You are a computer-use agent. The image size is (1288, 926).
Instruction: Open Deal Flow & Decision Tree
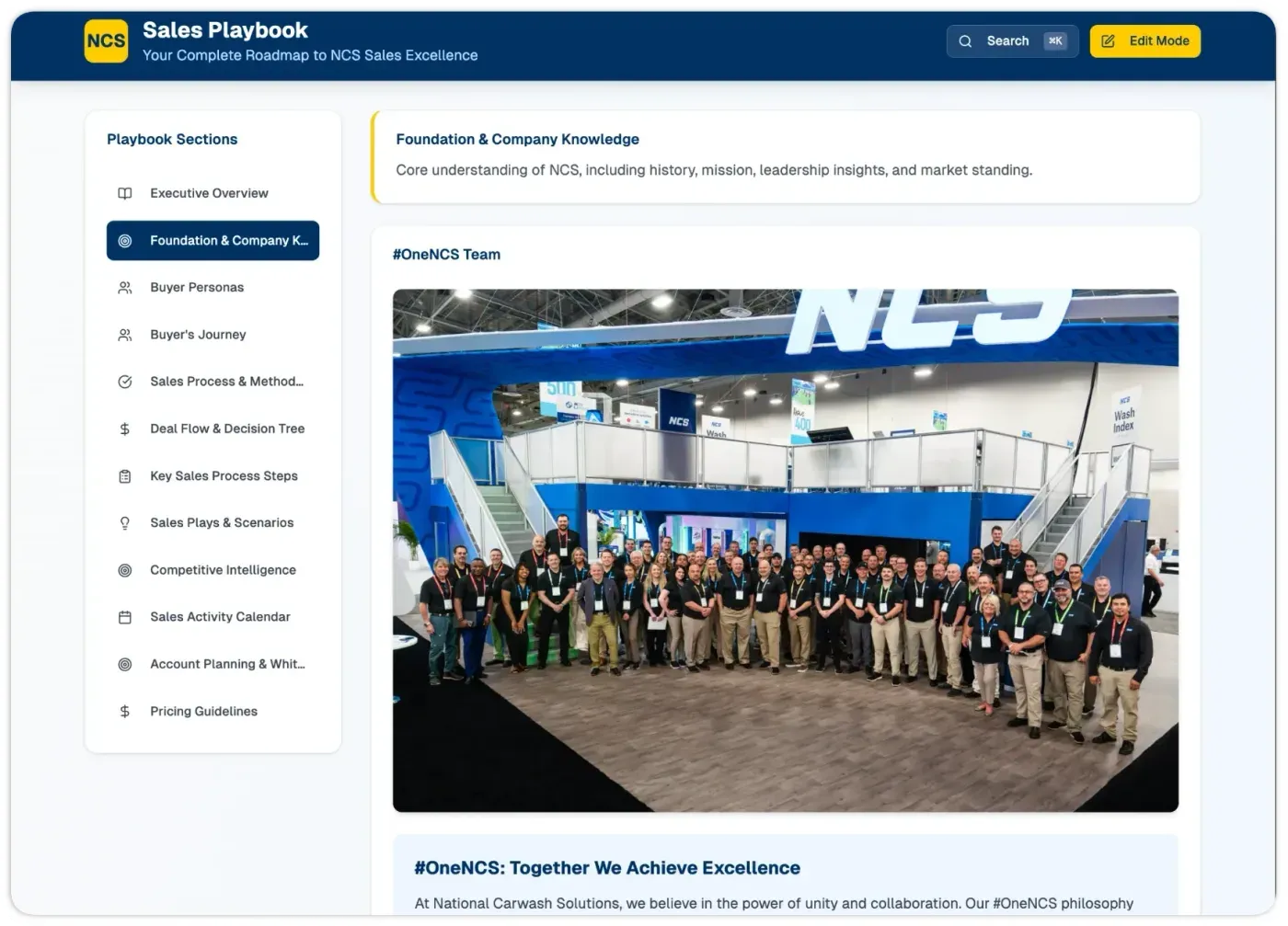[x=213, y=429]
